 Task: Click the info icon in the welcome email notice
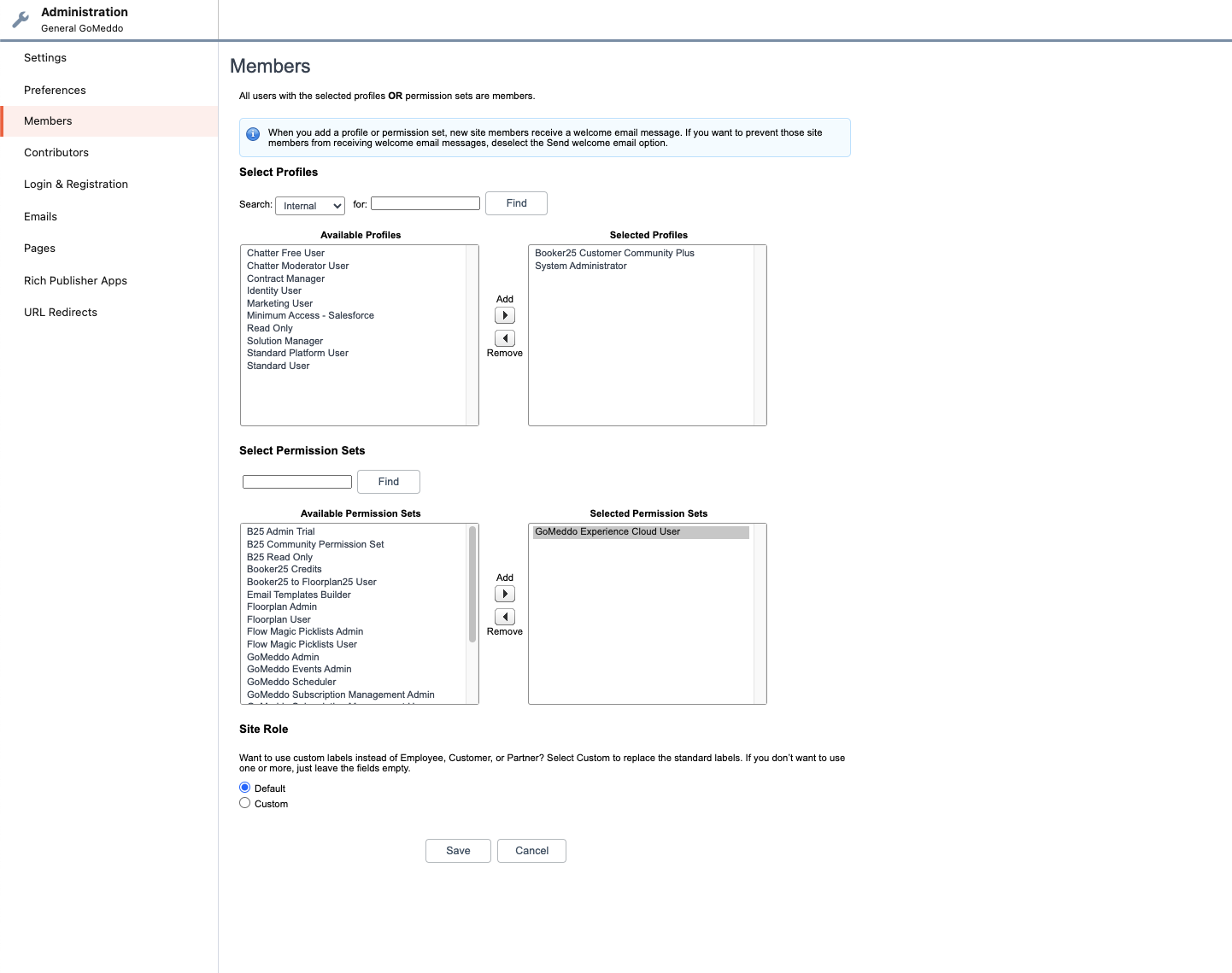point(253,133)
